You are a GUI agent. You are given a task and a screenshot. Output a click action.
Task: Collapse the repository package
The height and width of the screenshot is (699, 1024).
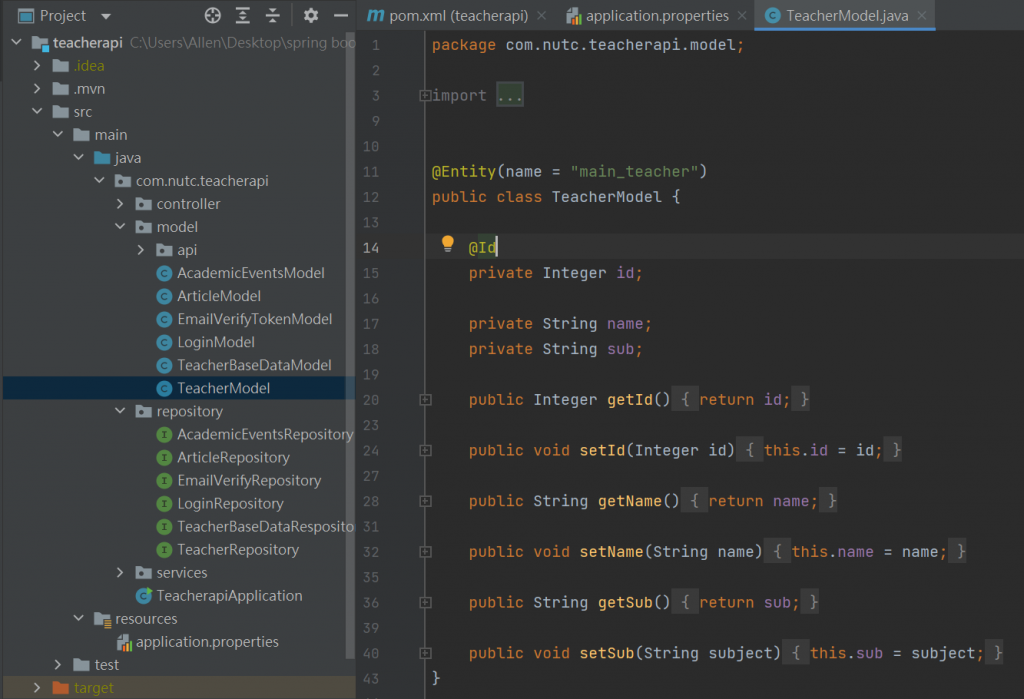point(120,411)
